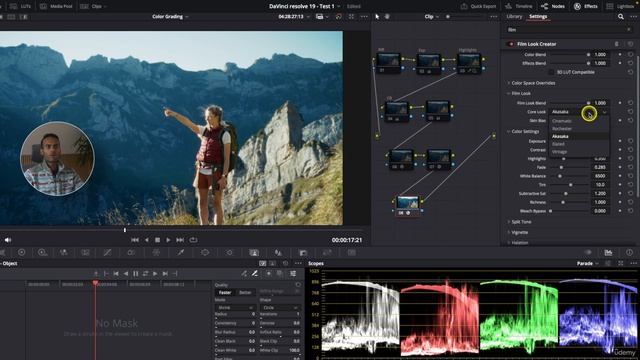Open the Effects panel in top bar

pyautogui.click(x=586, y=6)
